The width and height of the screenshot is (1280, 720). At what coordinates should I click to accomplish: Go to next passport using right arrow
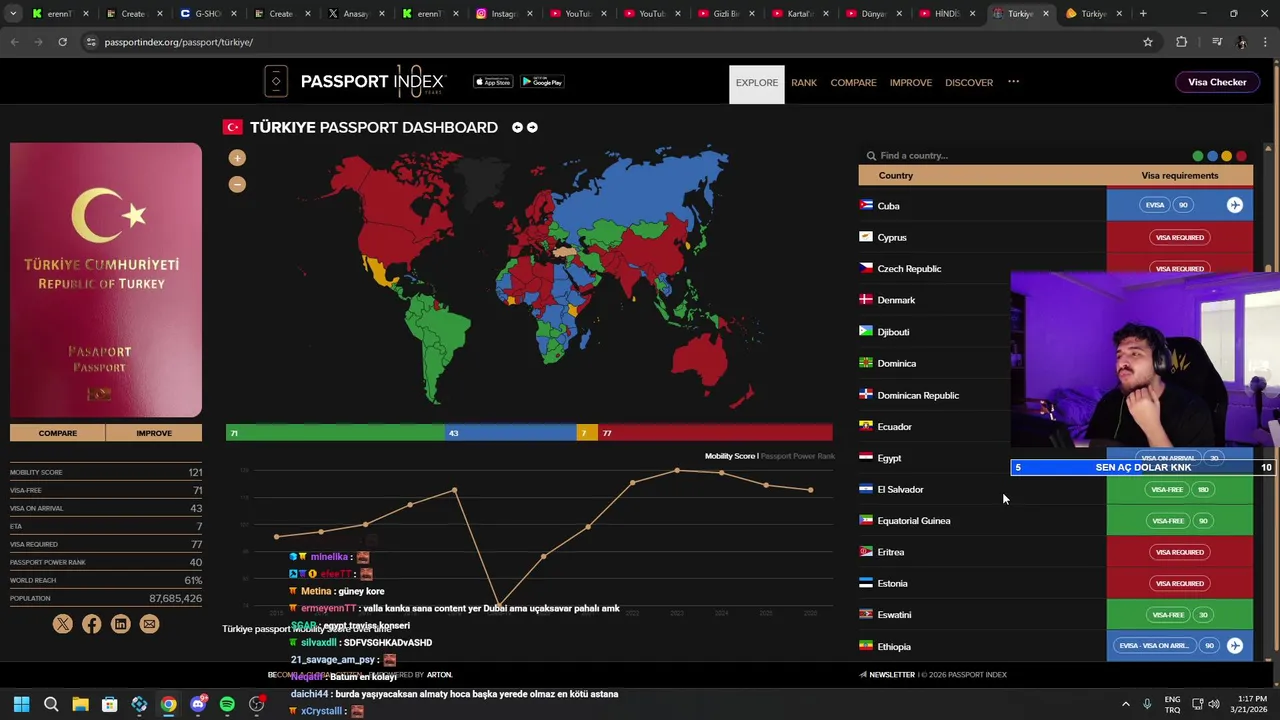pos(532,128)
